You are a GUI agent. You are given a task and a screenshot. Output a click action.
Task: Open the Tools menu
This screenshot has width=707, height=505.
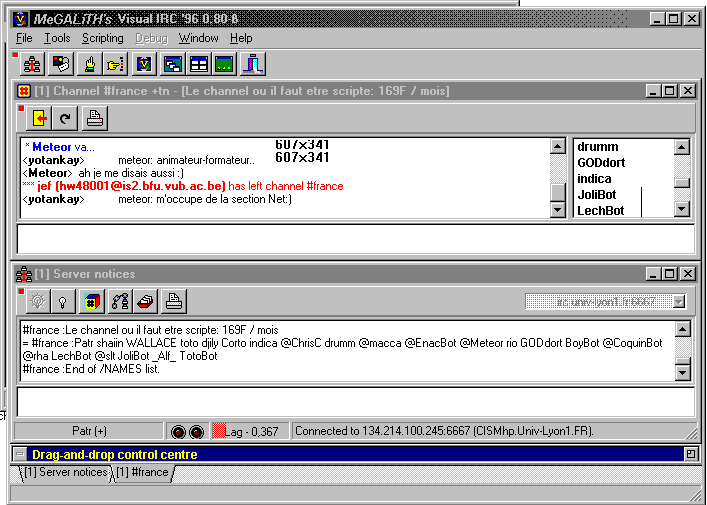[x=57, y=38]
